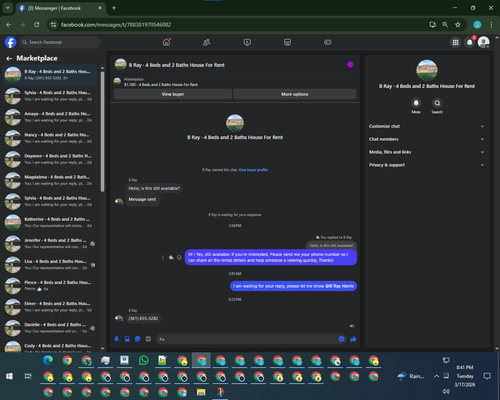Open the Facebook menu grid icon
The width and height of the screenshot is (500, 400).
(x=455, y=42)
